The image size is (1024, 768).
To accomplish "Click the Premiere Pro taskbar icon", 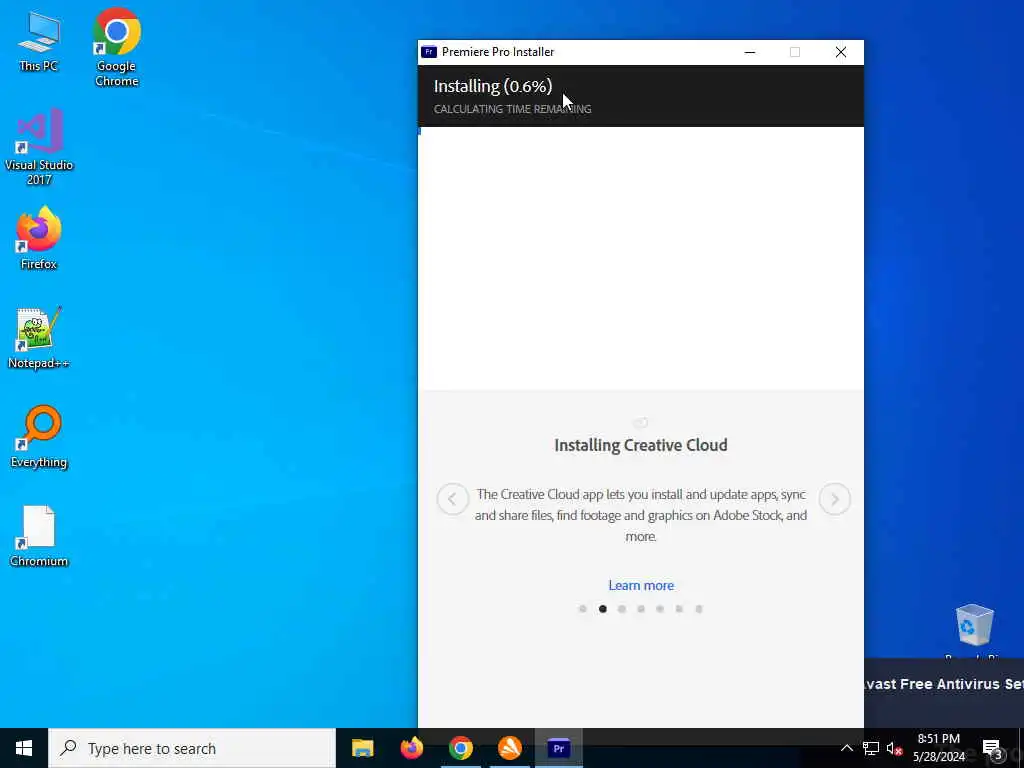I will pos(558,748).
